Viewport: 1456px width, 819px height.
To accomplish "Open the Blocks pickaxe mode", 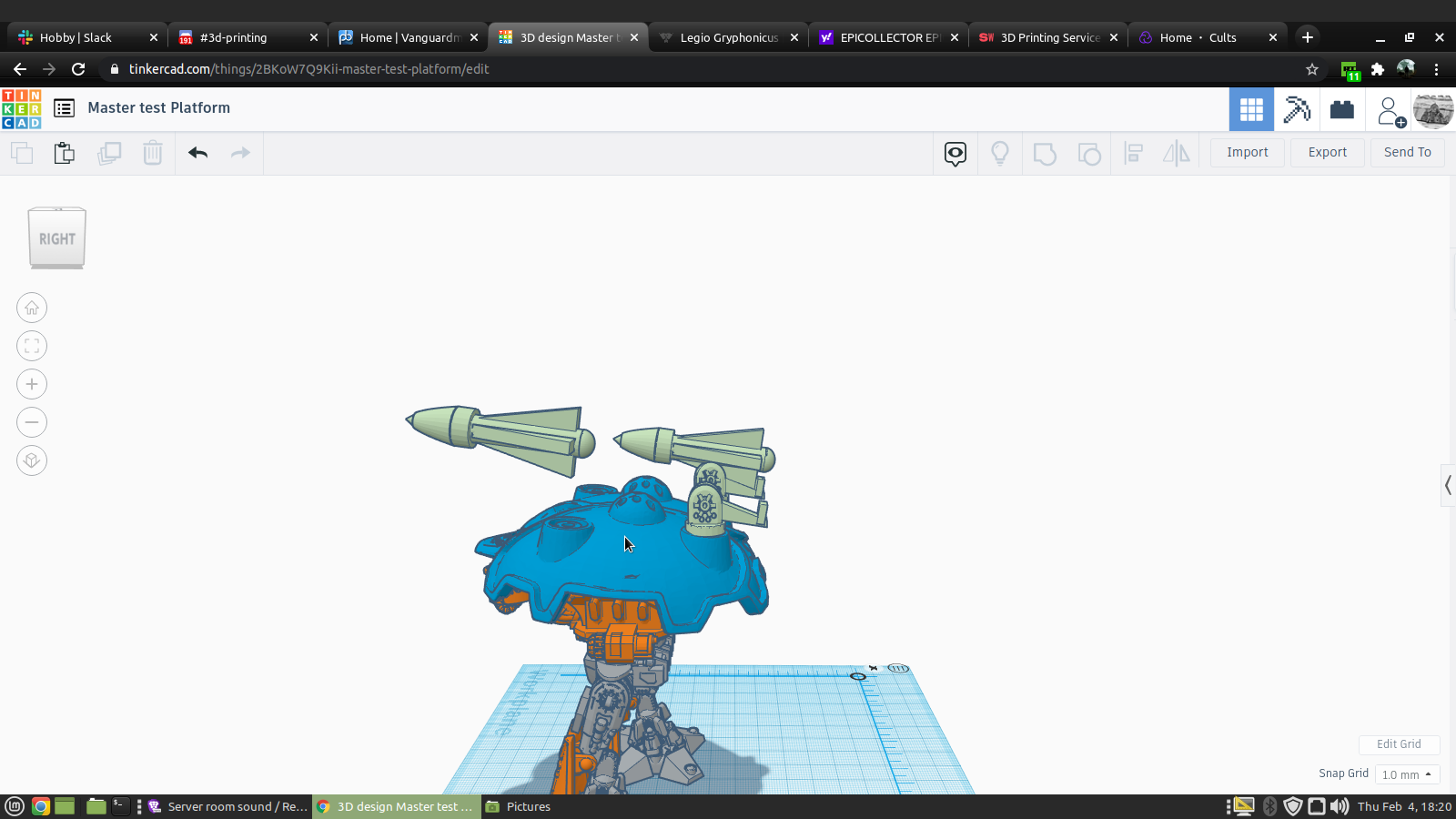I will tap(1297, 109).
